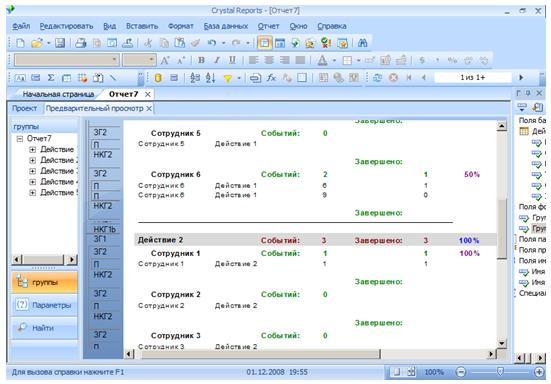Open the Вставить menu

(142, 26)
